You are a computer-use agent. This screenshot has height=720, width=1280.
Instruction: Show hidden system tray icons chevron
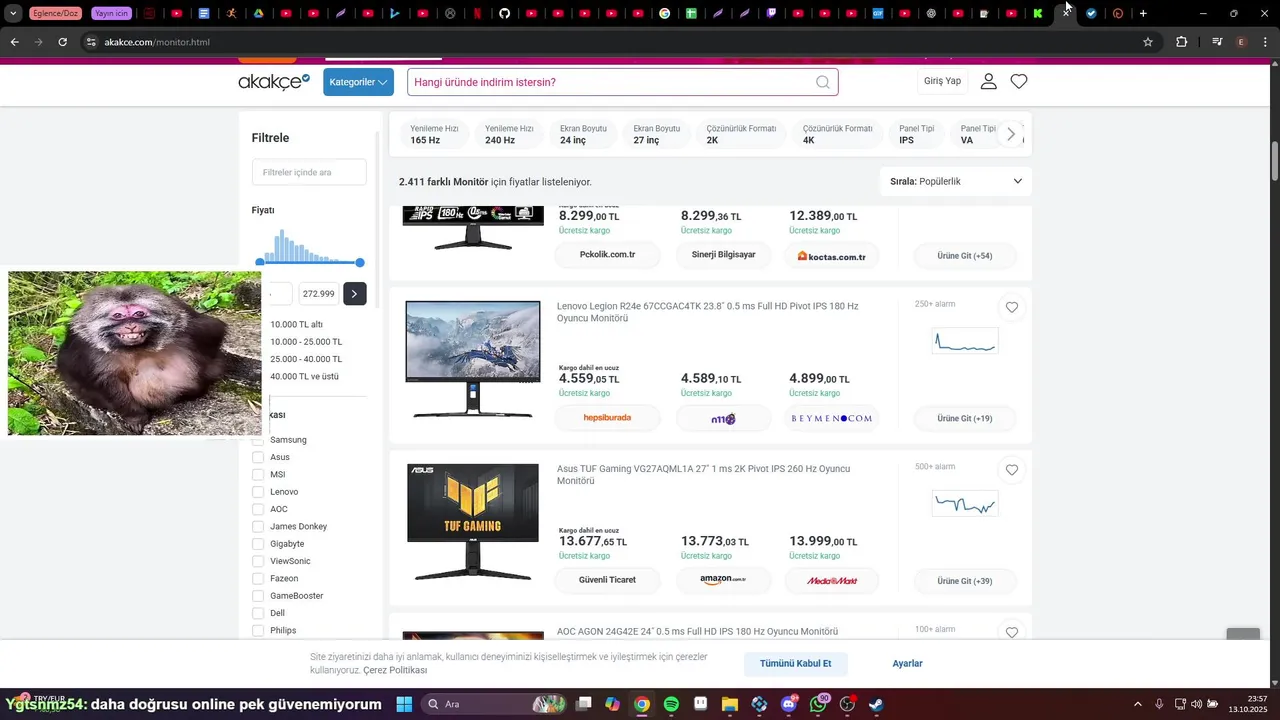[x=1137, y=704]
